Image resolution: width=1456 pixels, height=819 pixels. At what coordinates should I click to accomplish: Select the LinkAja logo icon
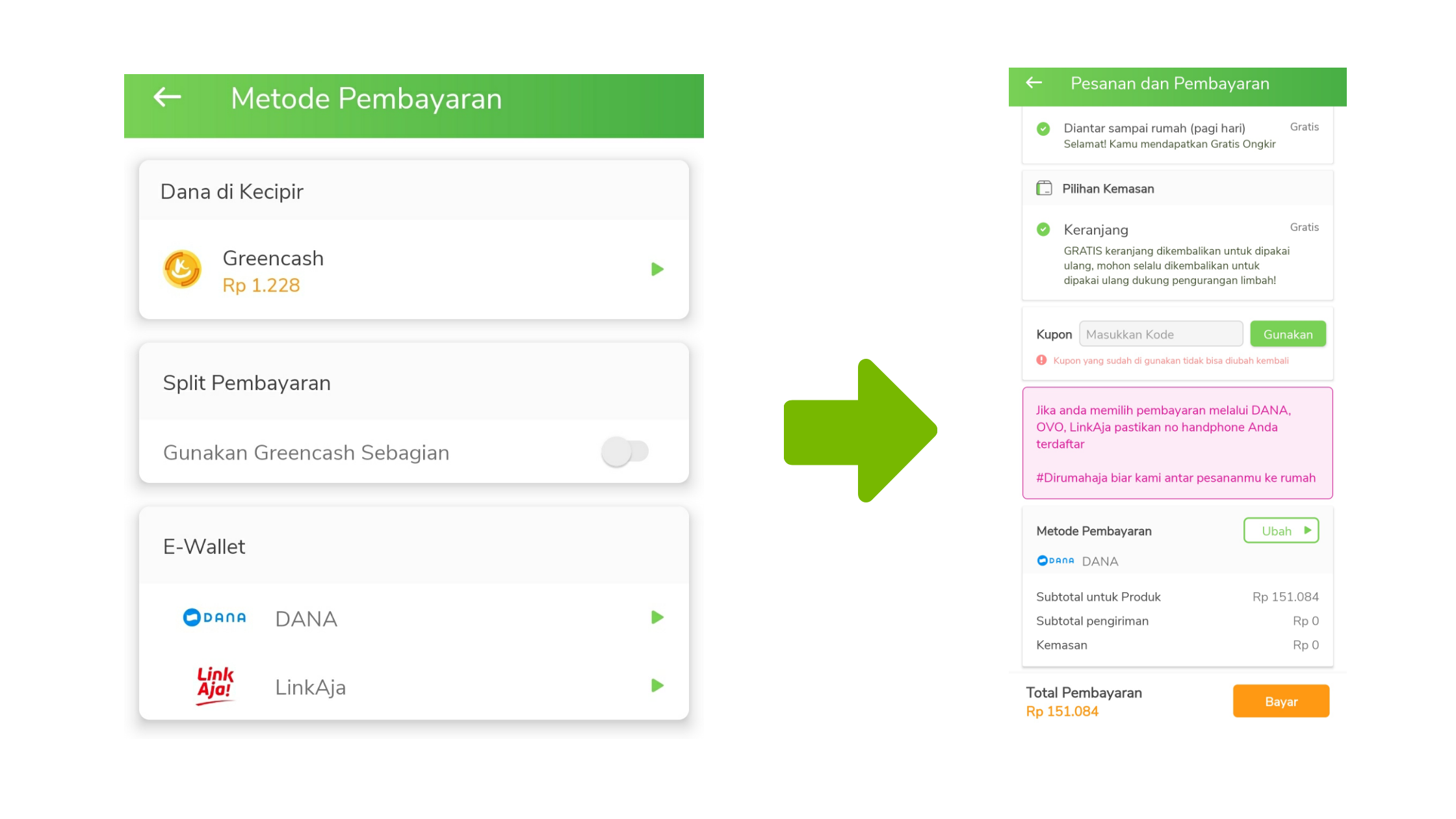point(215,686)
